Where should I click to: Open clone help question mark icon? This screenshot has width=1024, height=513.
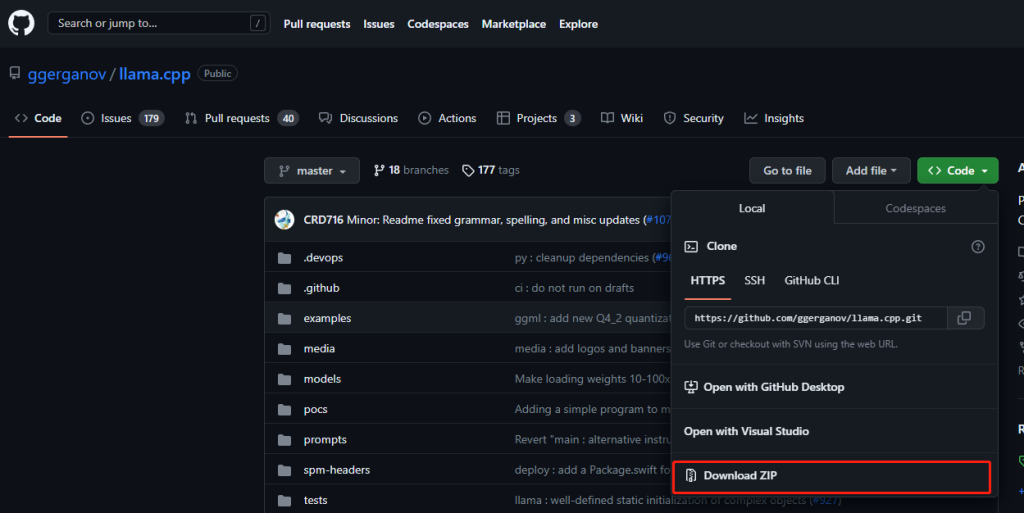coord(978,246)
